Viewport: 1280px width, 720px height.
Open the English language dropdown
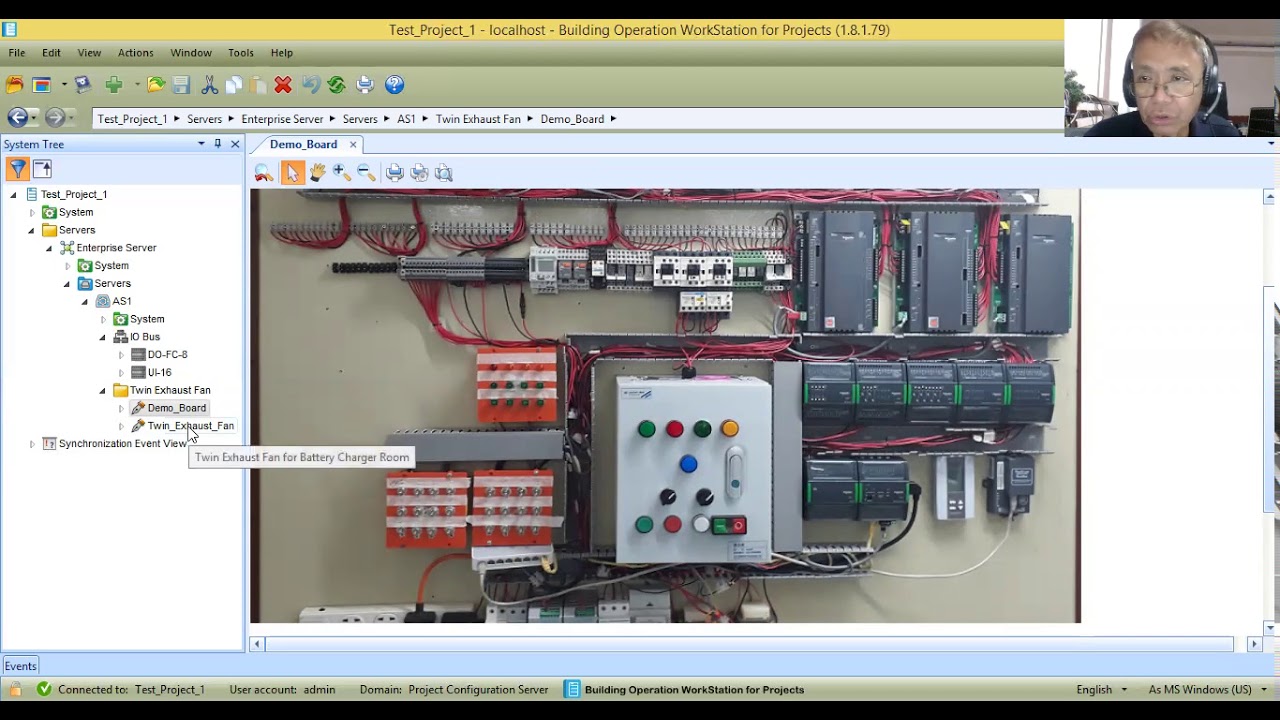[1102, 690]
